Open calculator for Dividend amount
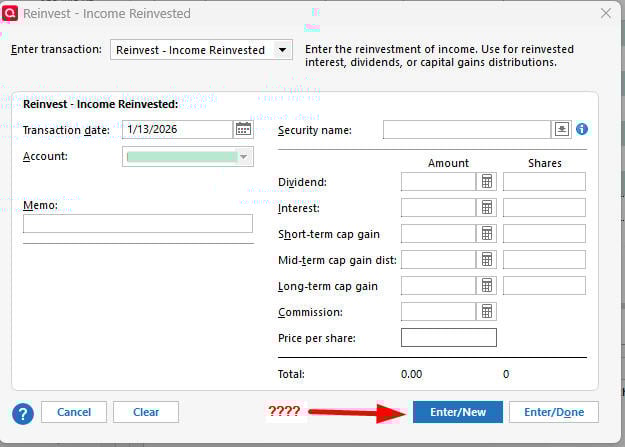 486,181
